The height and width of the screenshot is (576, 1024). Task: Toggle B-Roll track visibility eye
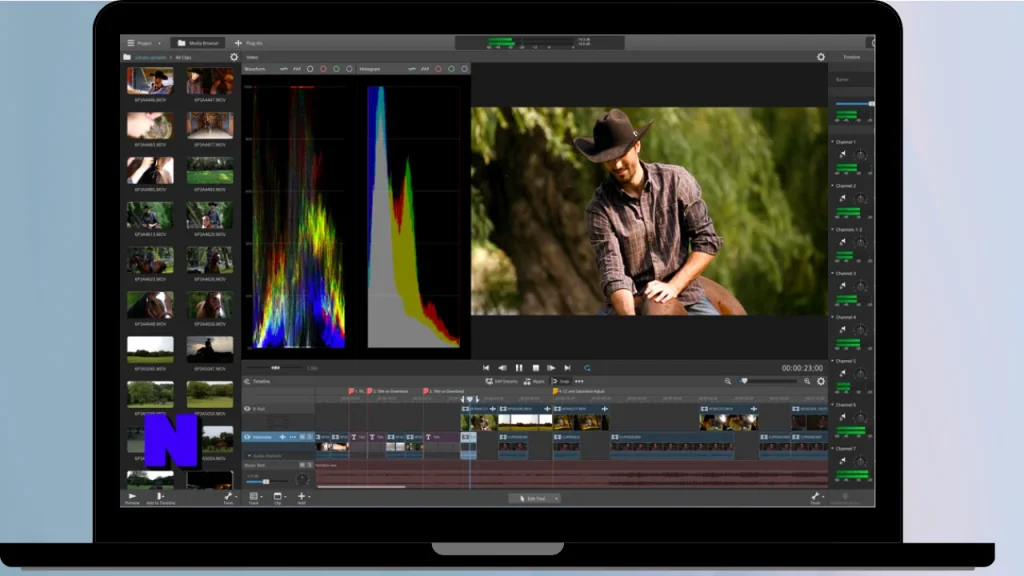pyautogui.click(x=247, y=409)
